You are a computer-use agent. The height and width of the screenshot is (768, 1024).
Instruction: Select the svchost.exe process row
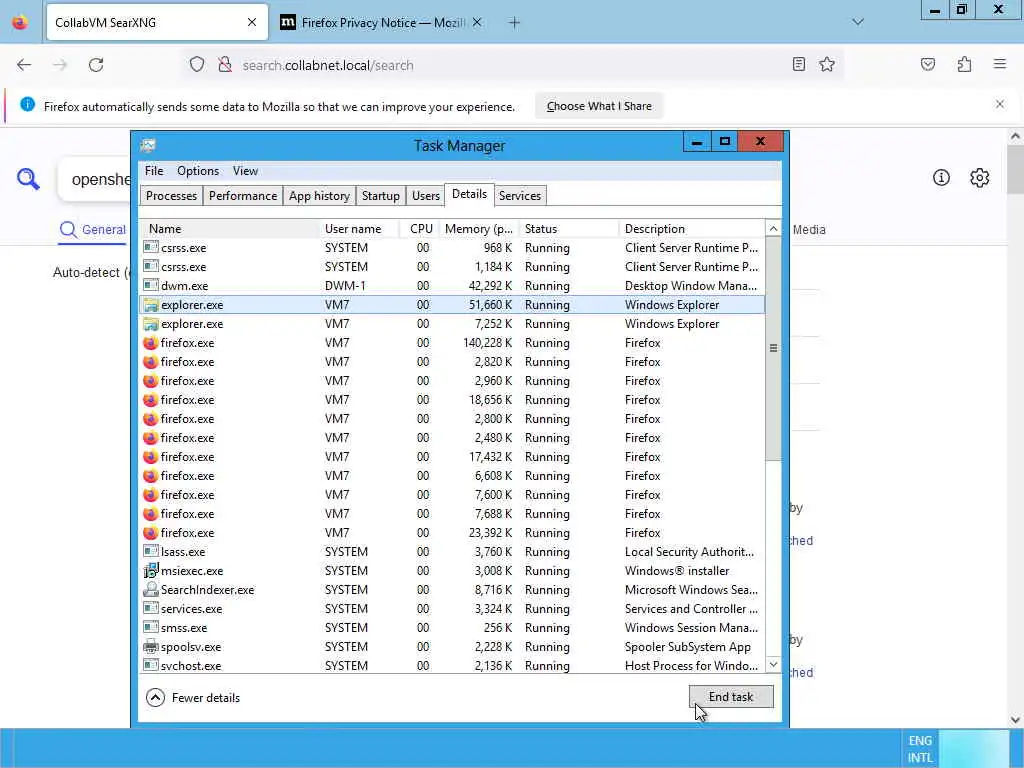pos(452,665)
